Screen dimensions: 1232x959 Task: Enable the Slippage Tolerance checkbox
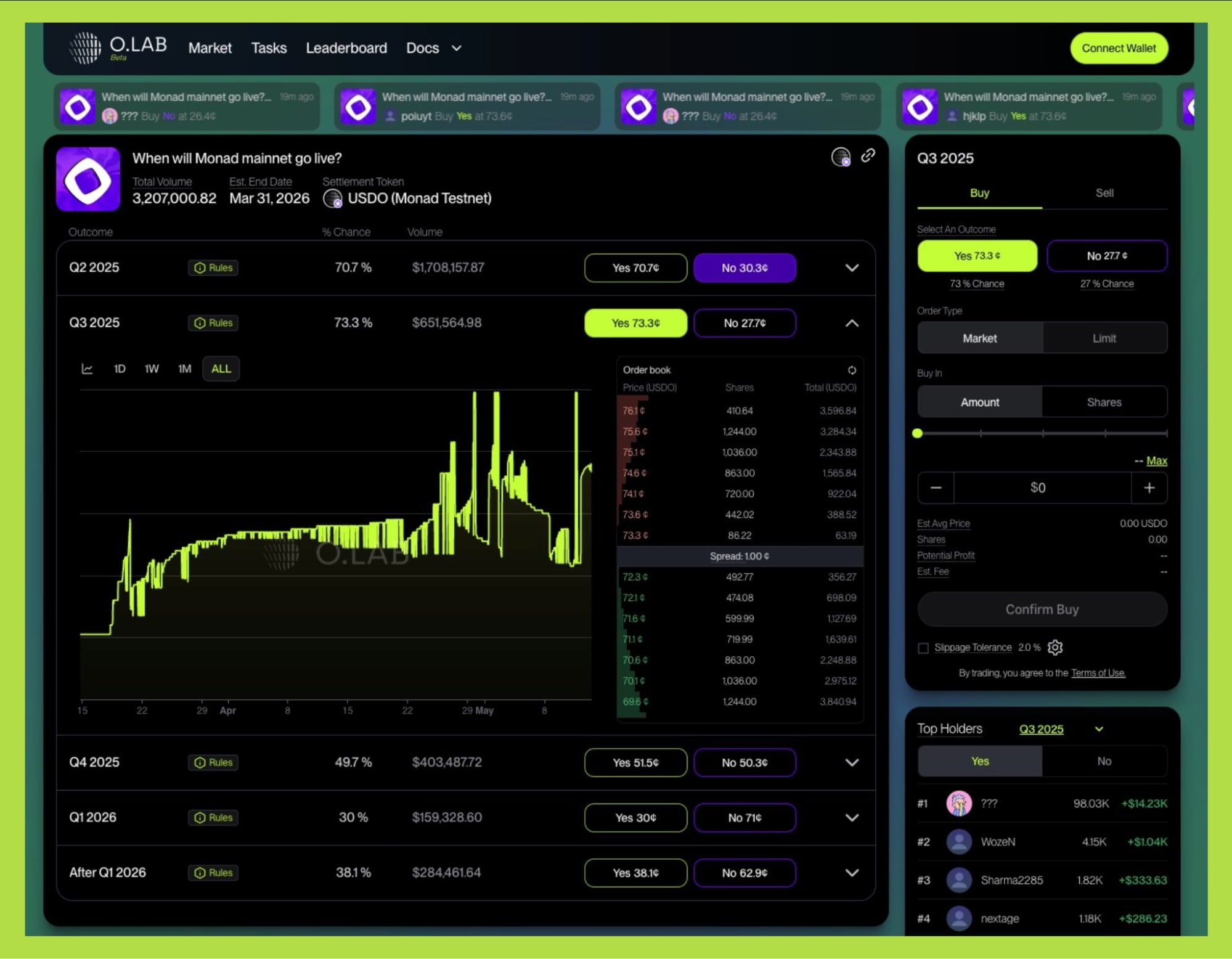point(923,648)
